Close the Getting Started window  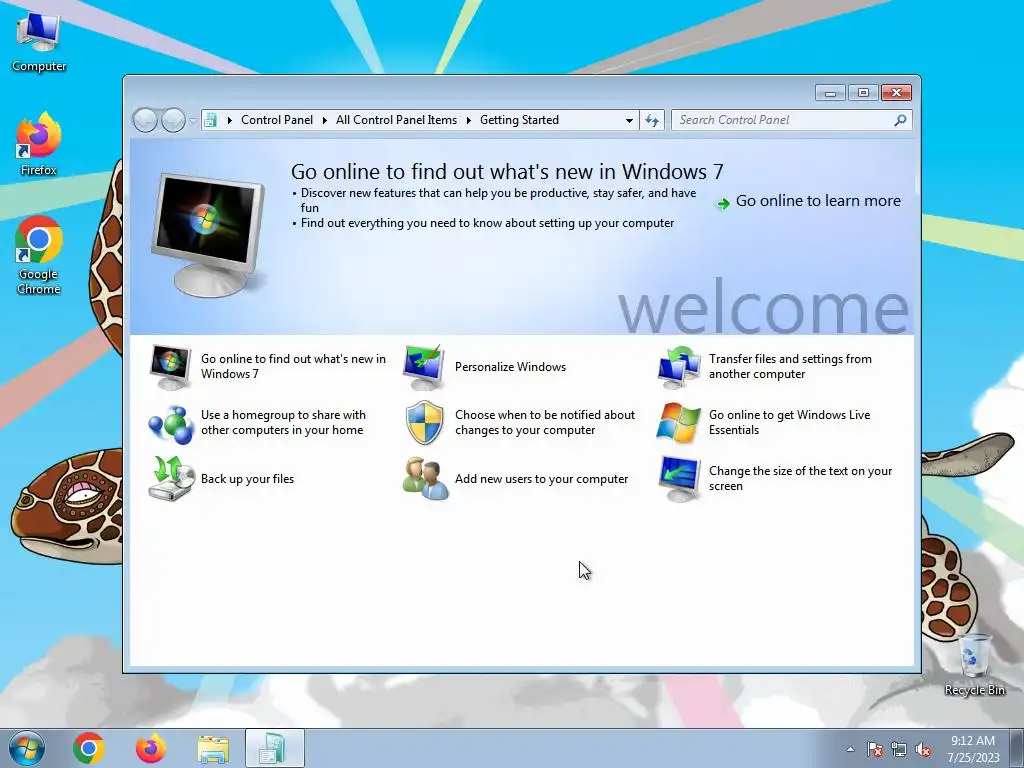click(897, 93)
